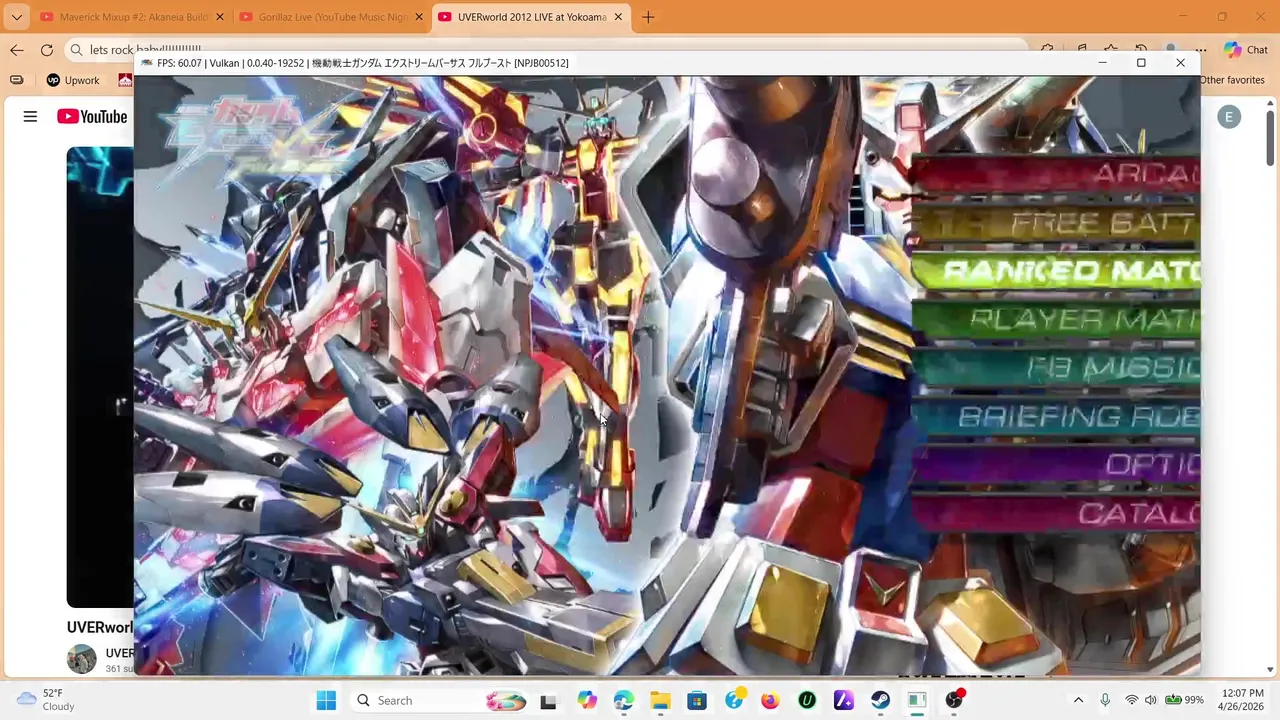This screenshot has height=720, width=1280.
Task: Open Microsoft Store from the taskbar
Action: click(x=697, y=700)
